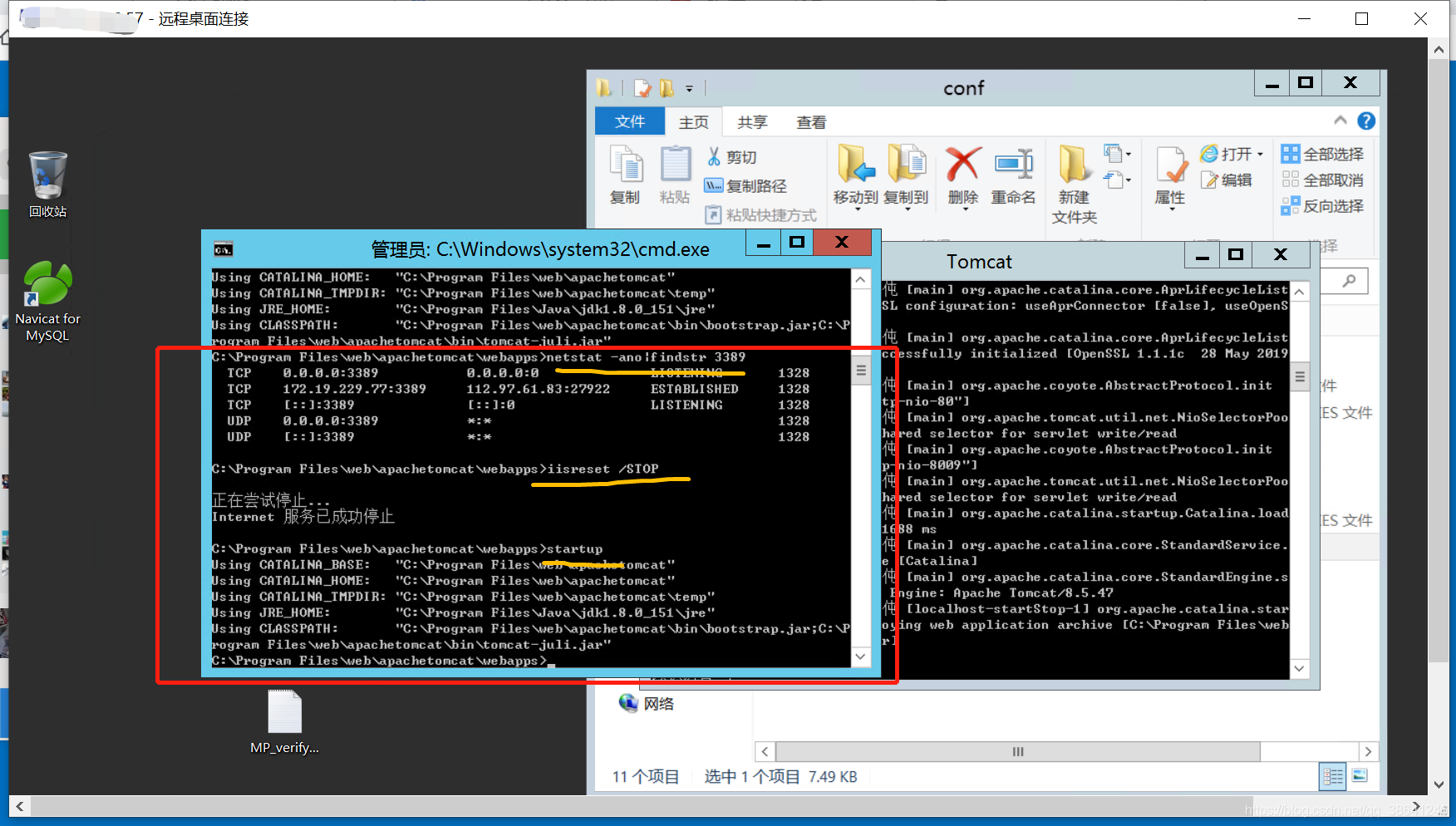Expand easy access dropdown below new item
The height and width of the screenshot is (826, 1456).
point(1117,179)
